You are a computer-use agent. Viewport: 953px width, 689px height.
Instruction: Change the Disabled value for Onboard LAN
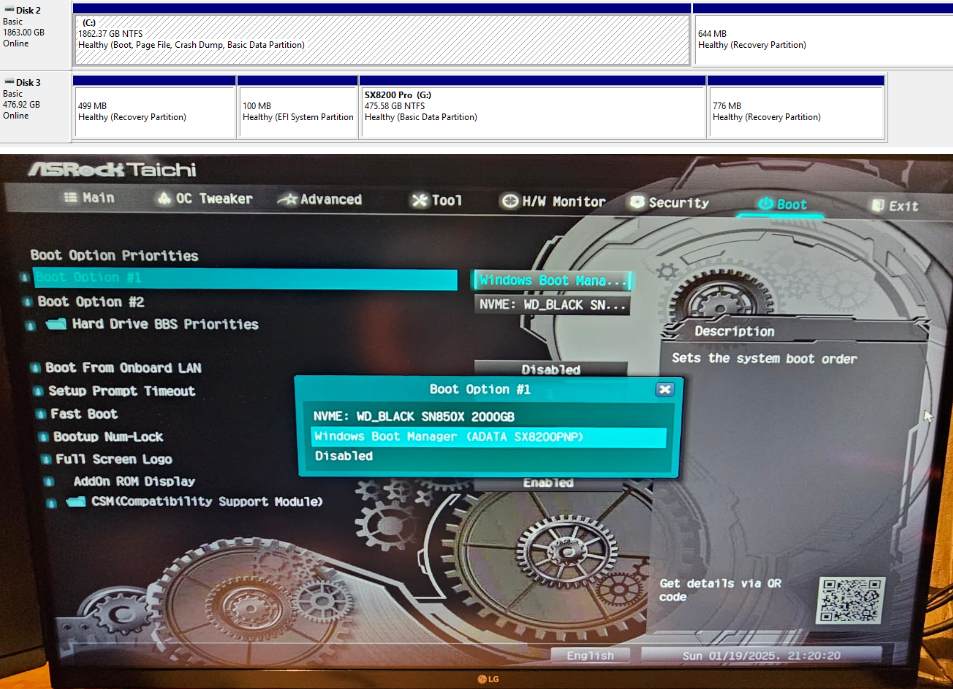pyautogui.click(x=551, y=369)
